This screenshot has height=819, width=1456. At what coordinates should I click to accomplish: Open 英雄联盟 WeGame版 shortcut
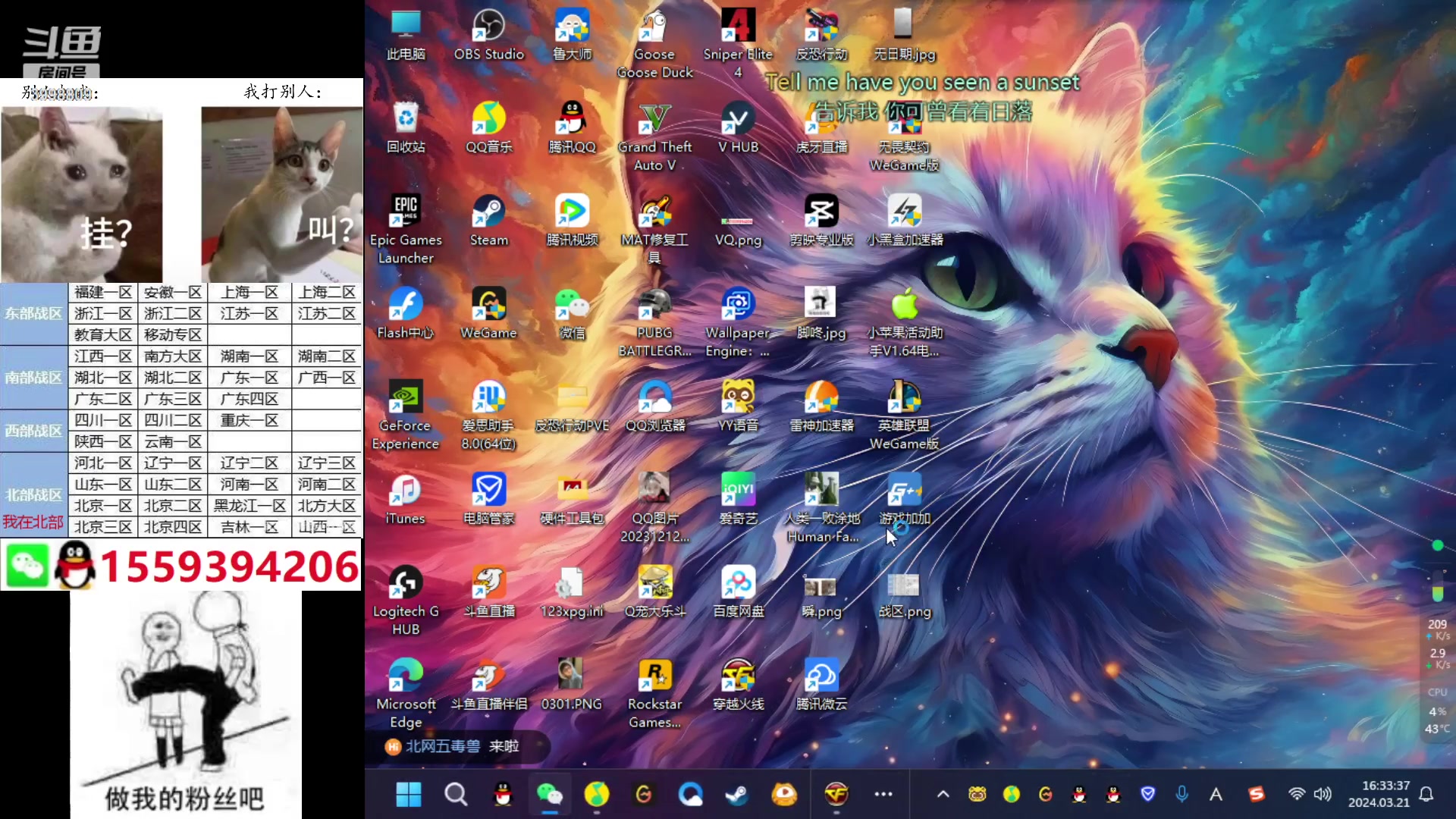pos(904,415)
